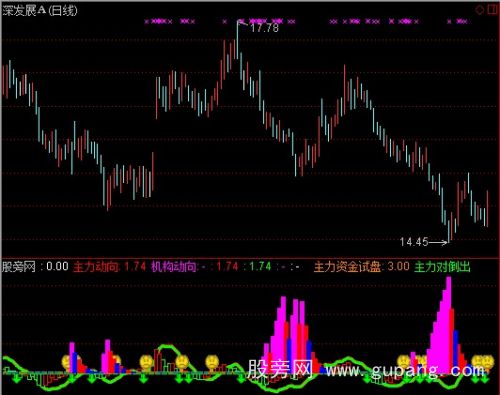Image resolution: width=500 pixels, height=395 pixels.
Task: Click the diamond icon at chart corner
Action: (480, 10)
